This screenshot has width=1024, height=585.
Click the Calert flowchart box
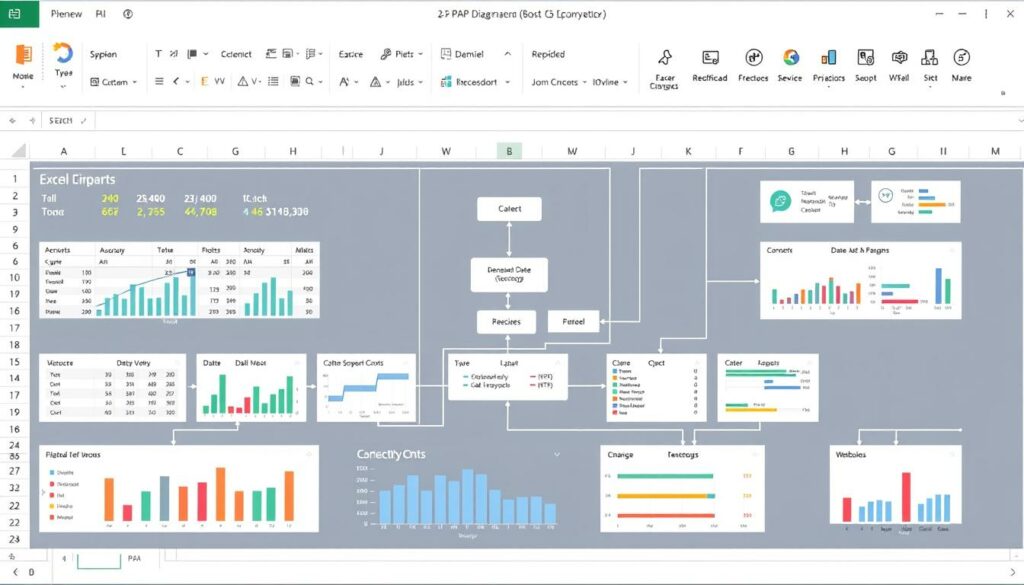[x=509, y=209]
